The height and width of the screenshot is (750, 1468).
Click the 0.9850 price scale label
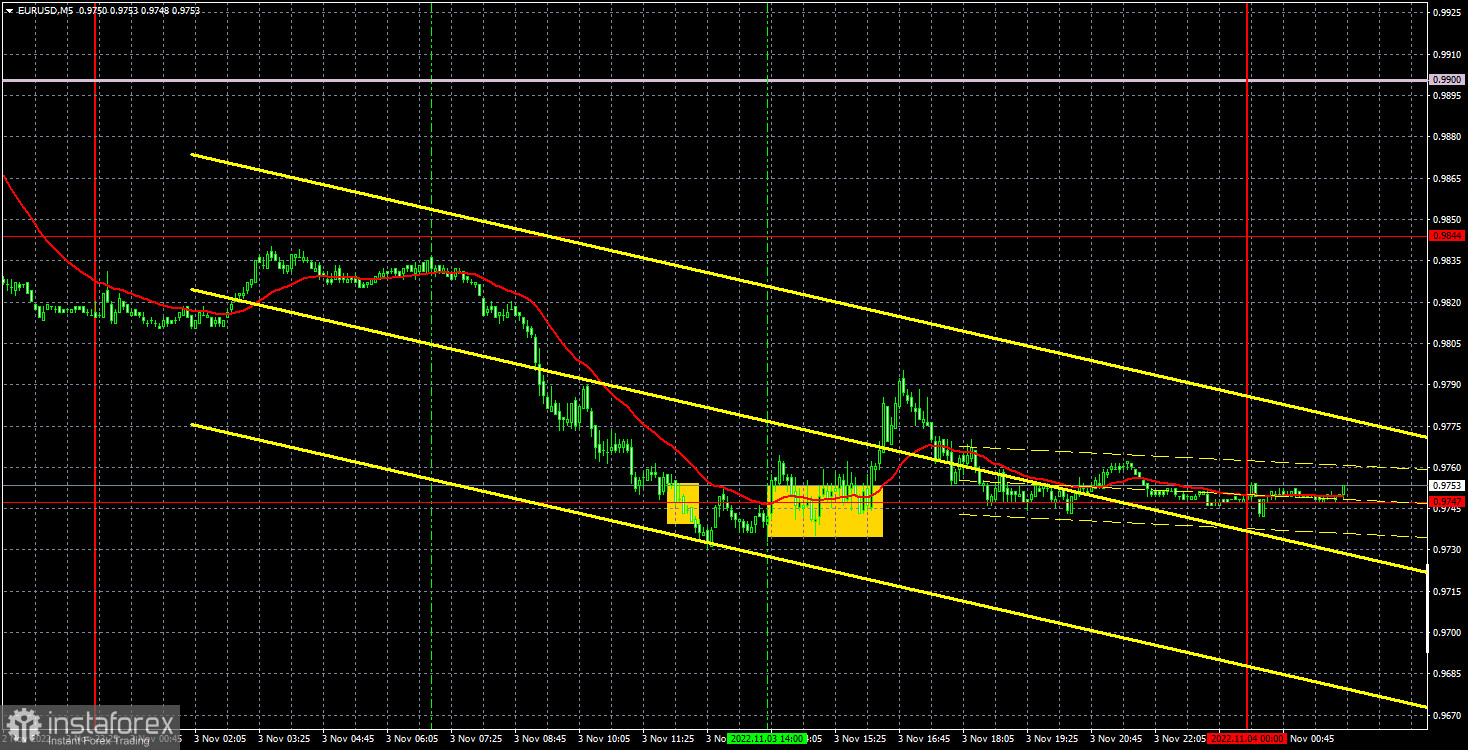tap(1447, 219)
